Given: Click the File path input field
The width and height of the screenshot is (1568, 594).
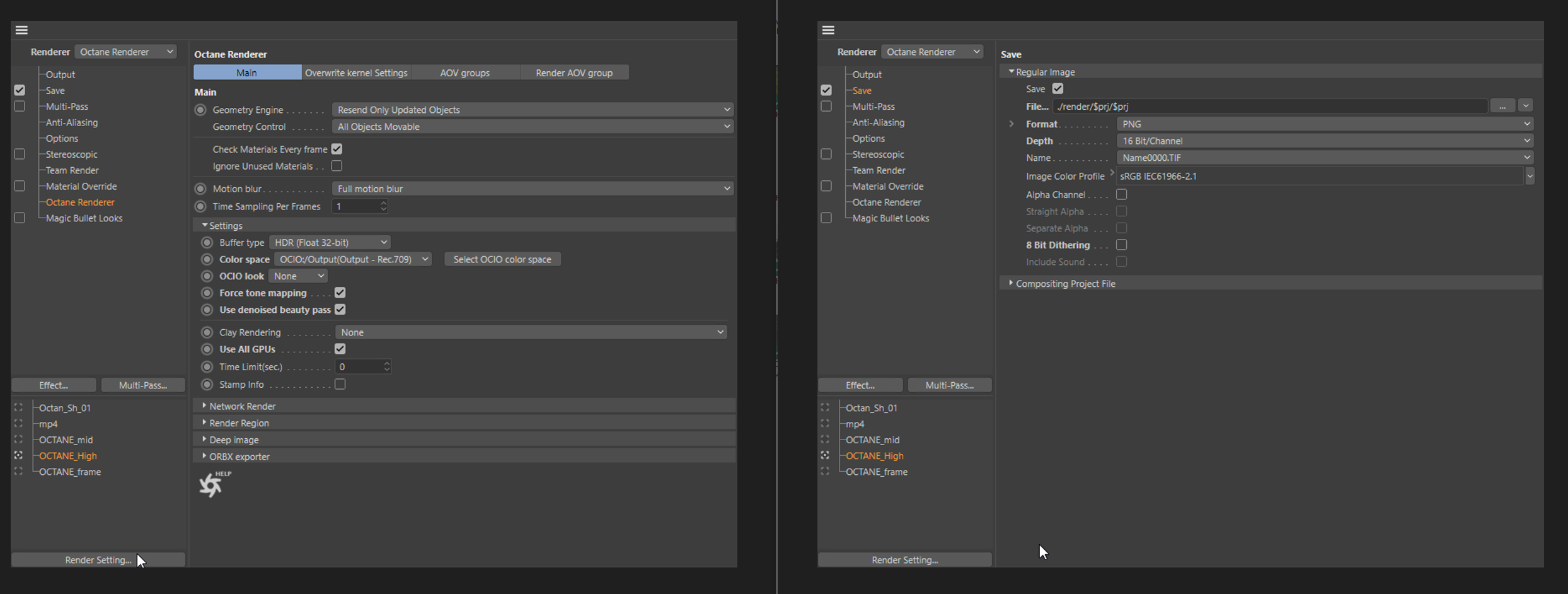Looking at the screenshot, I should click(1270, 106).
